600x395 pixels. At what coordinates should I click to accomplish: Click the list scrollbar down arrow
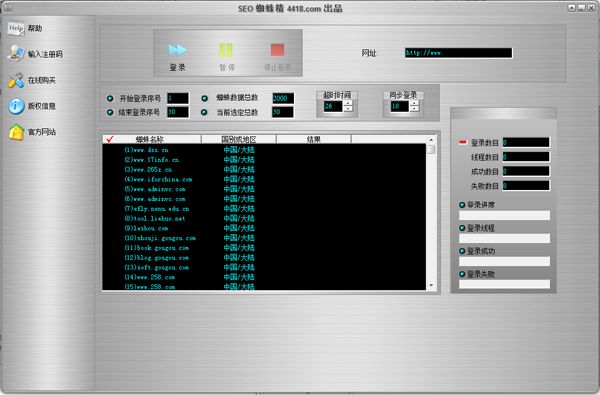[431, 286]
